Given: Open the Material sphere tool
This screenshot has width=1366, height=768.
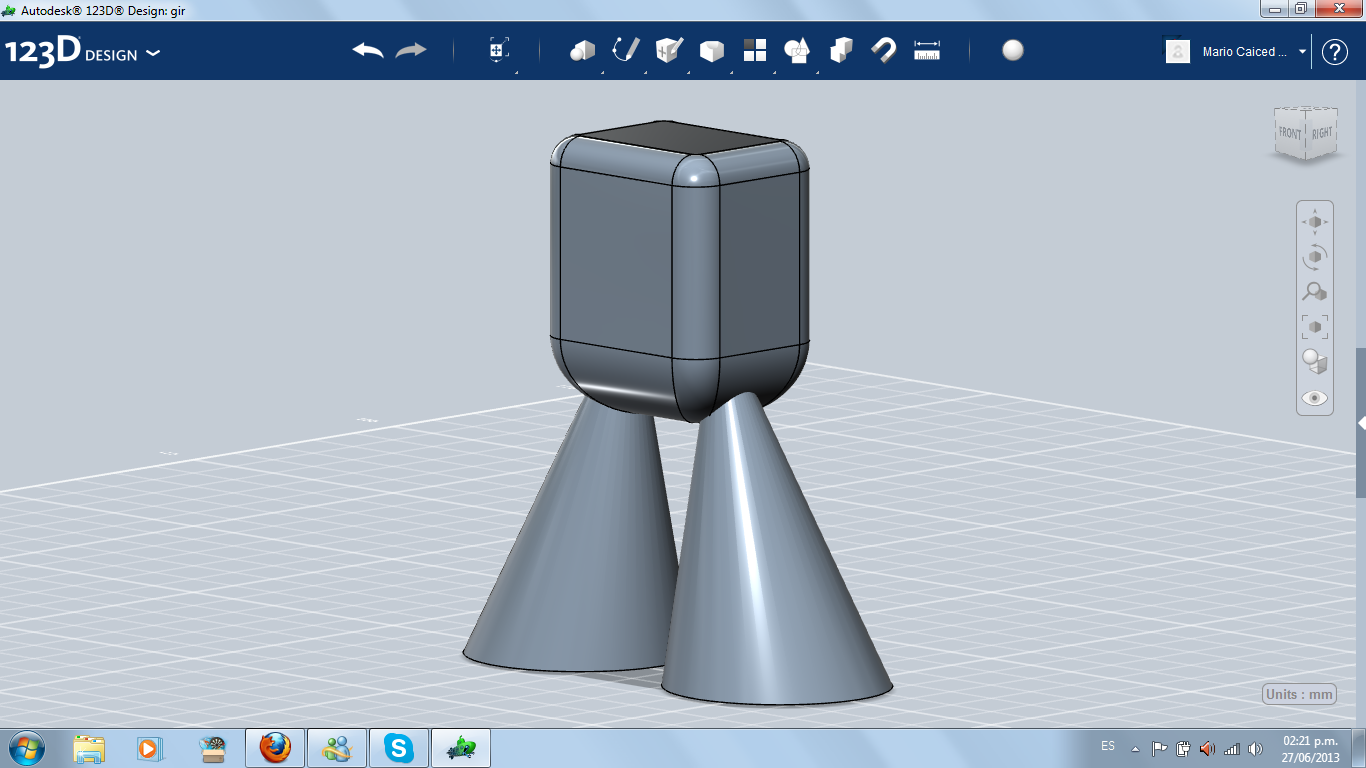Looking at the screenshot, I should pyautogui.click(x=1013, y=50).
